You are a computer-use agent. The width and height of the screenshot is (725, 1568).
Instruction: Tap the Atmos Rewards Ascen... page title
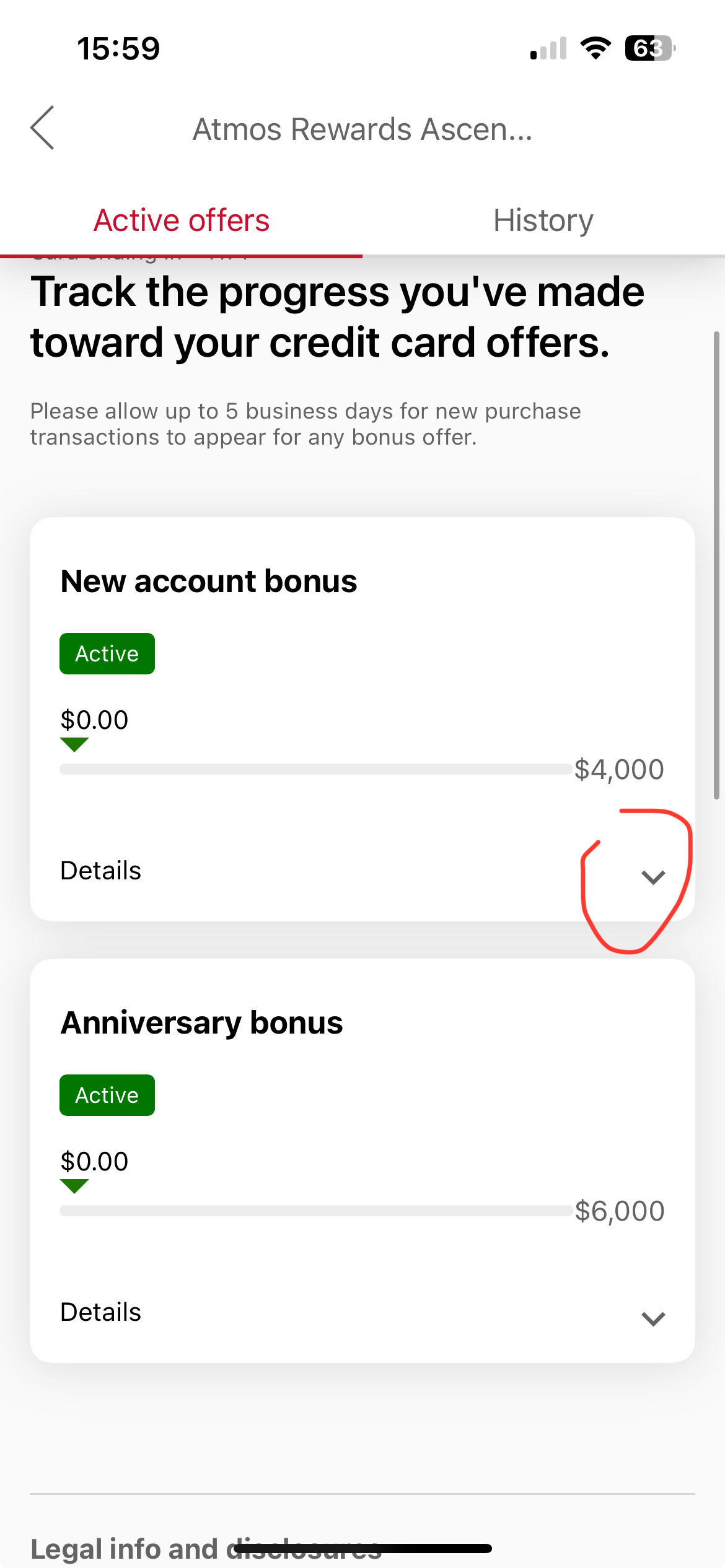(362, 129)
